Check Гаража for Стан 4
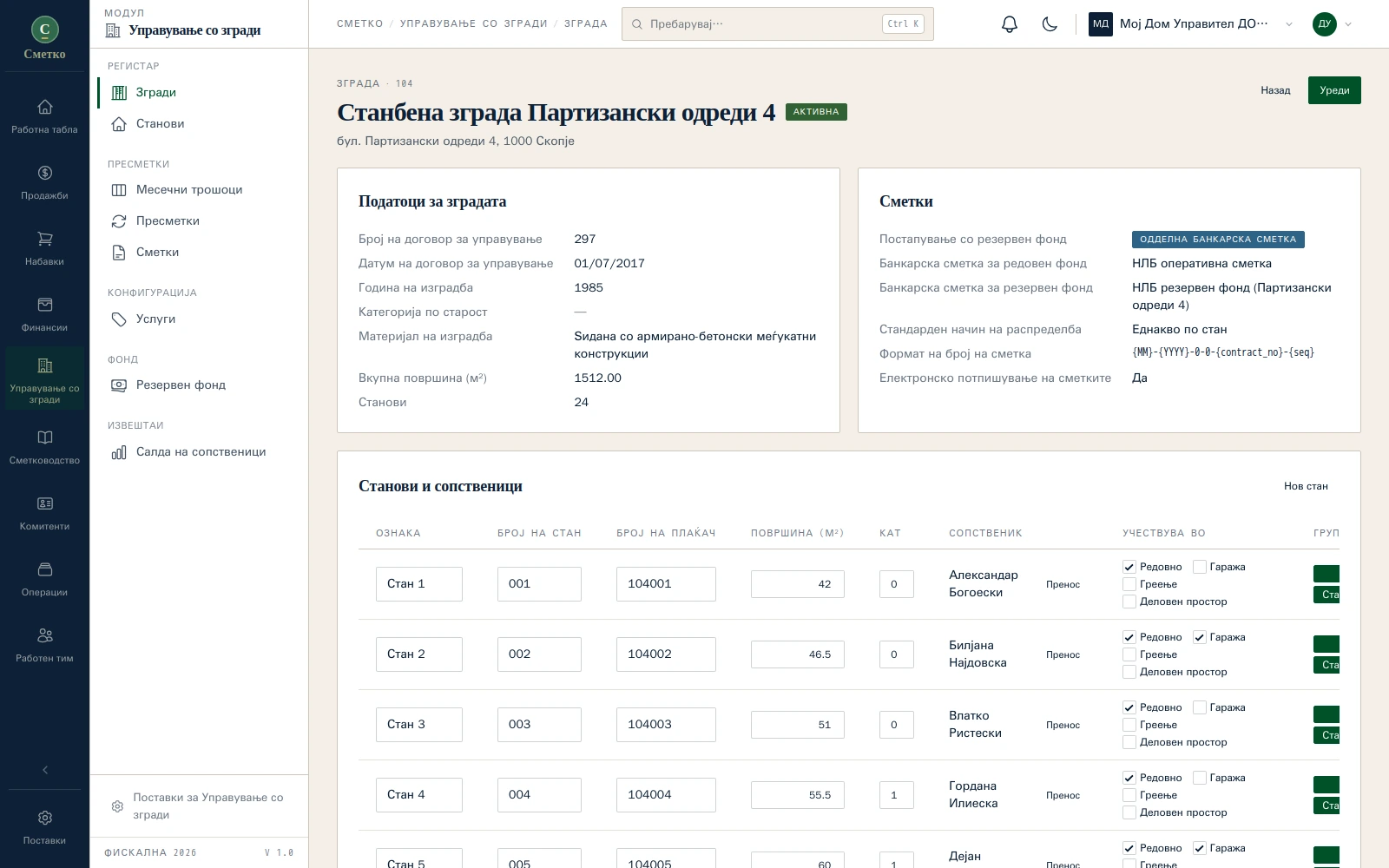Screen dimensions: 1389x868 1200,778
